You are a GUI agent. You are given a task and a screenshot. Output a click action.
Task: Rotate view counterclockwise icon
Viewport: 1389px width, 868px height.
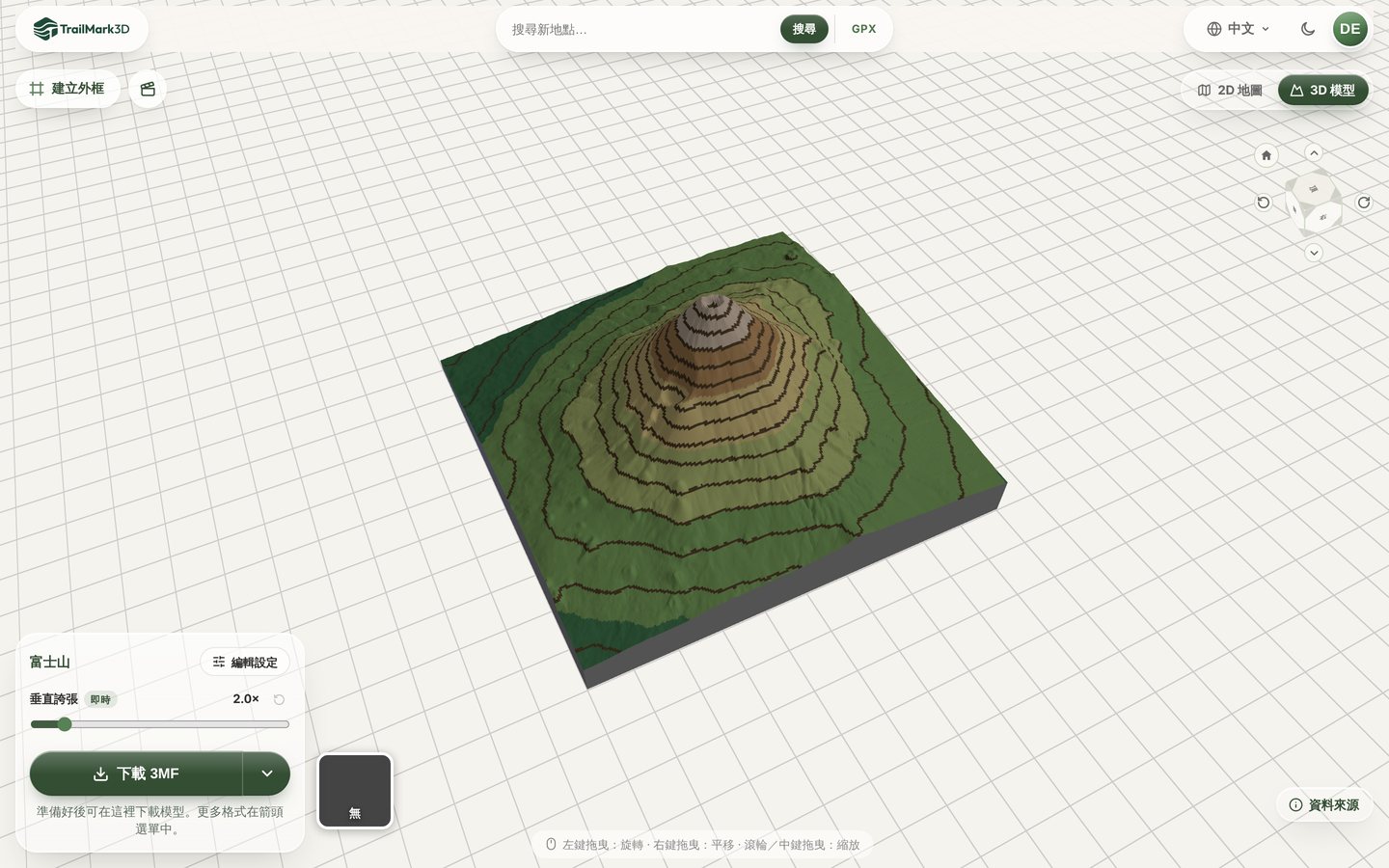click(x=1264, y=203)
